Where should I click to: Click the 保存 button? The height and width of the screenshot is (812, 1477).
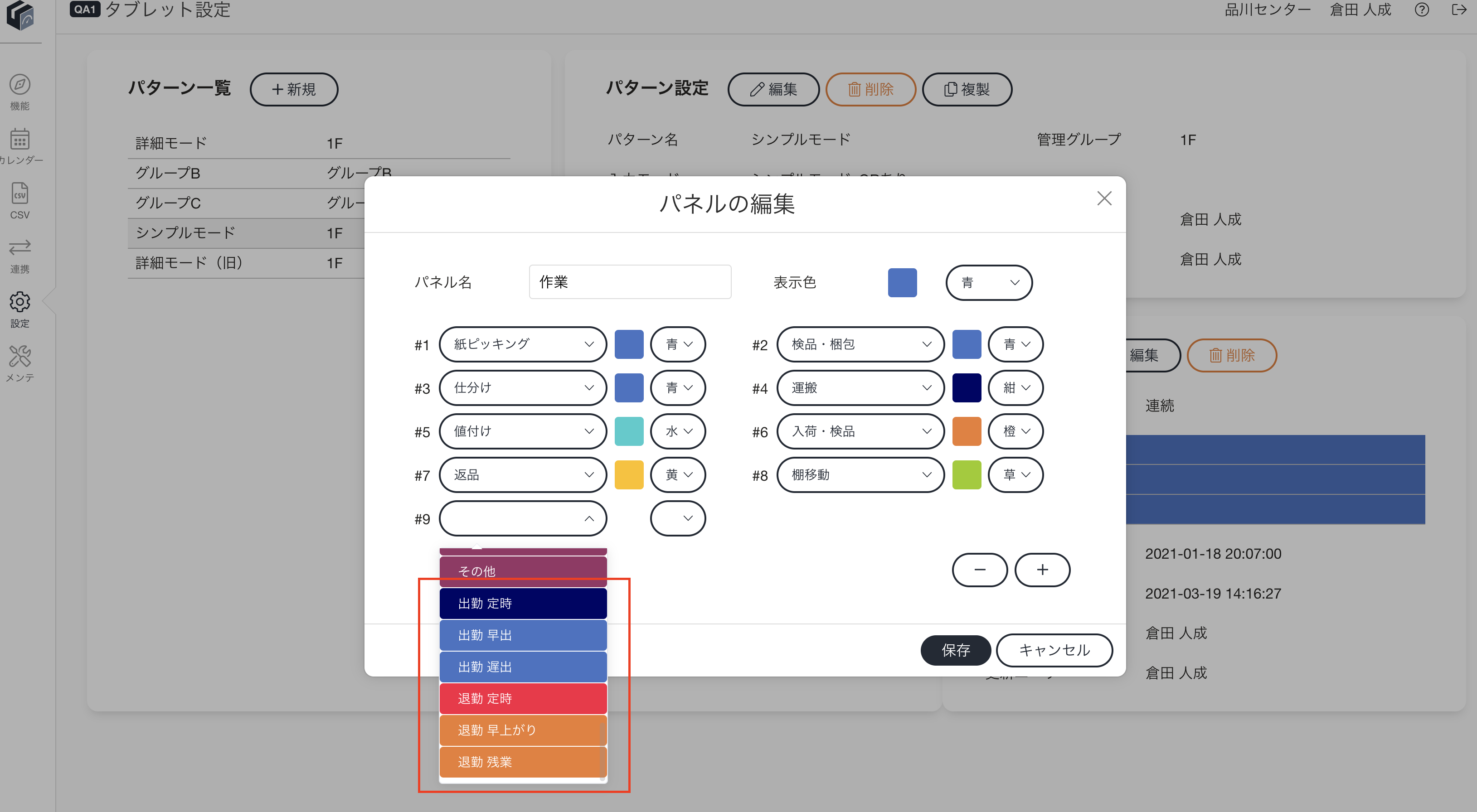(955, 650)
